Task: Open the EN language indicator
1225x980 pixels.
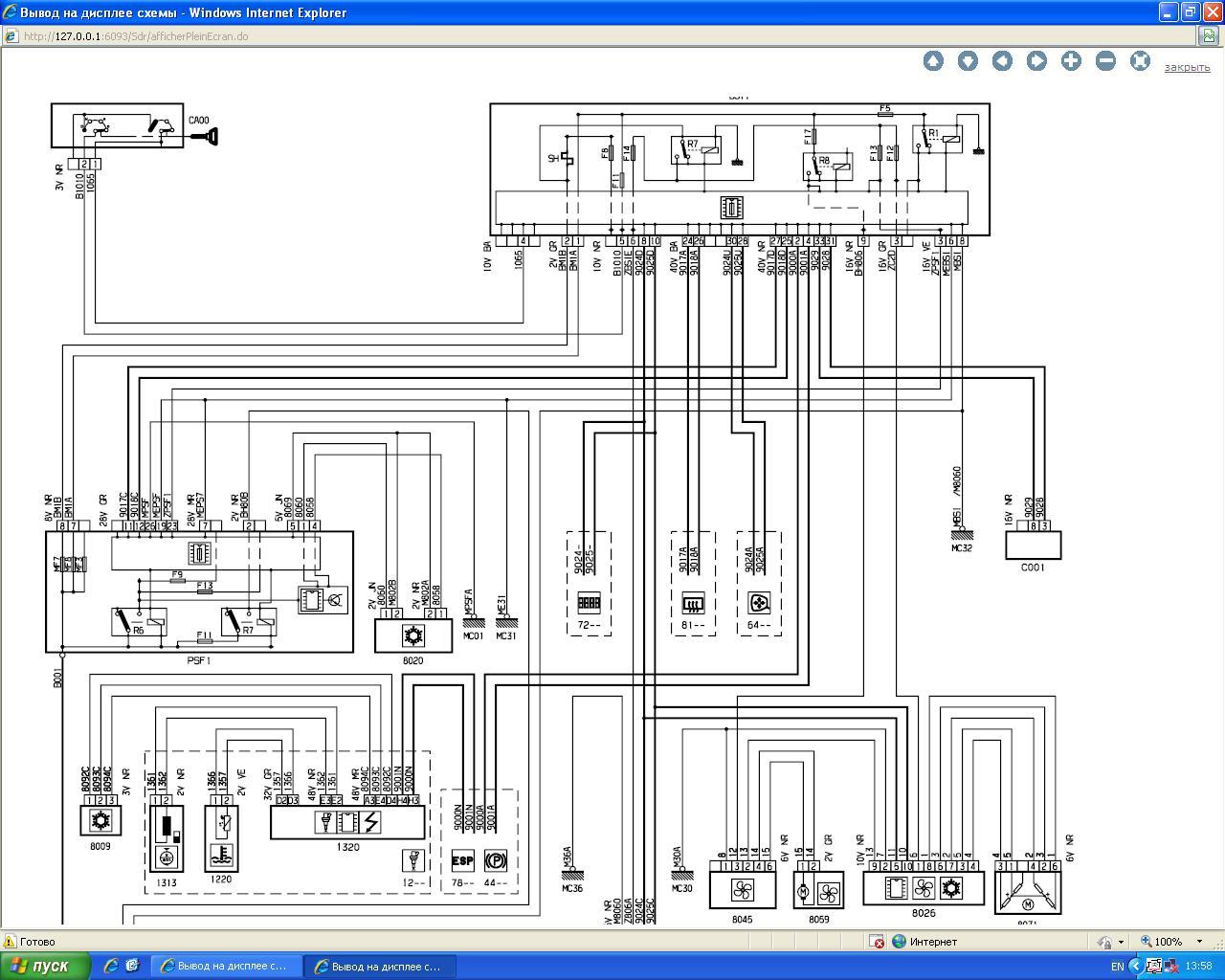Action: (1117, 967)
